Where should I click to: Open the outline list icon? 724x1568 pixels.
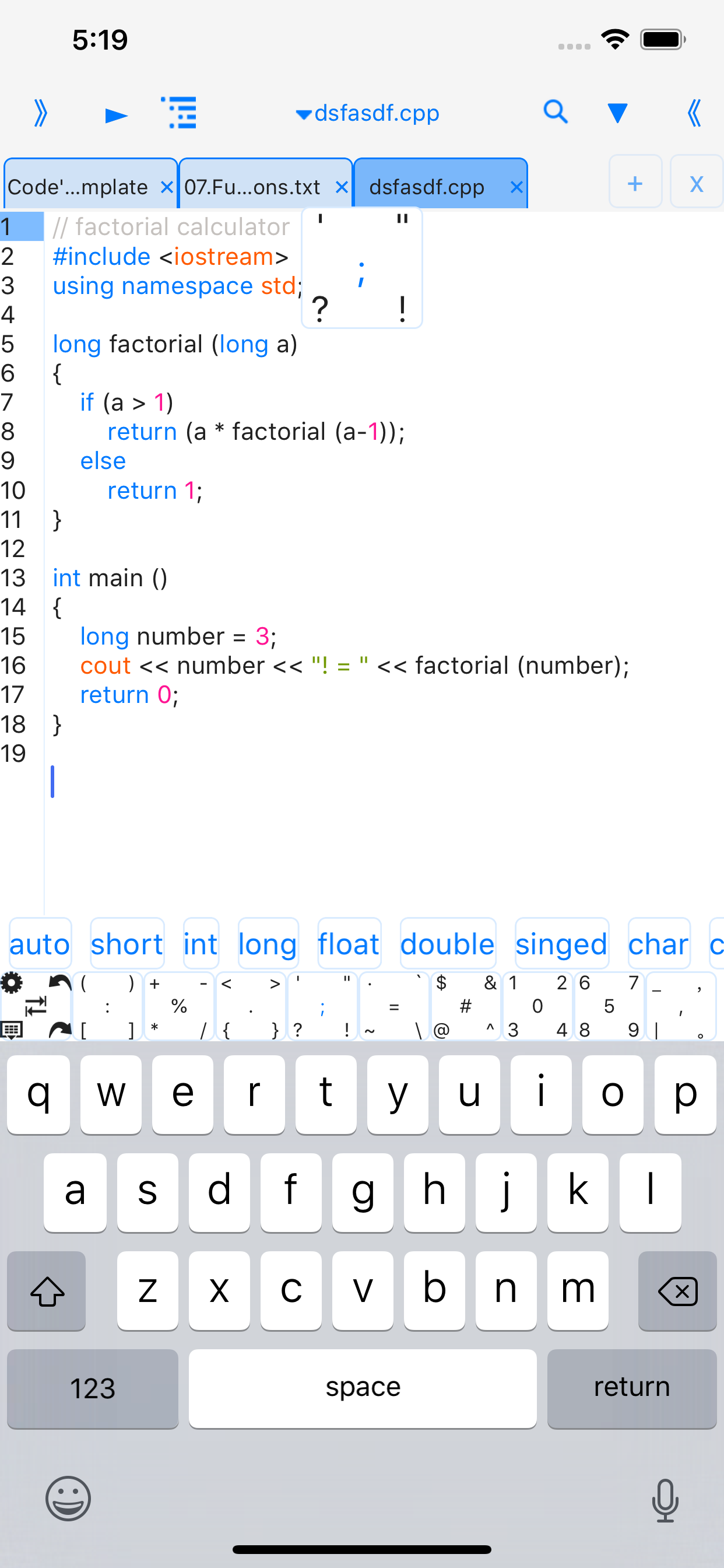pos(179,113)
